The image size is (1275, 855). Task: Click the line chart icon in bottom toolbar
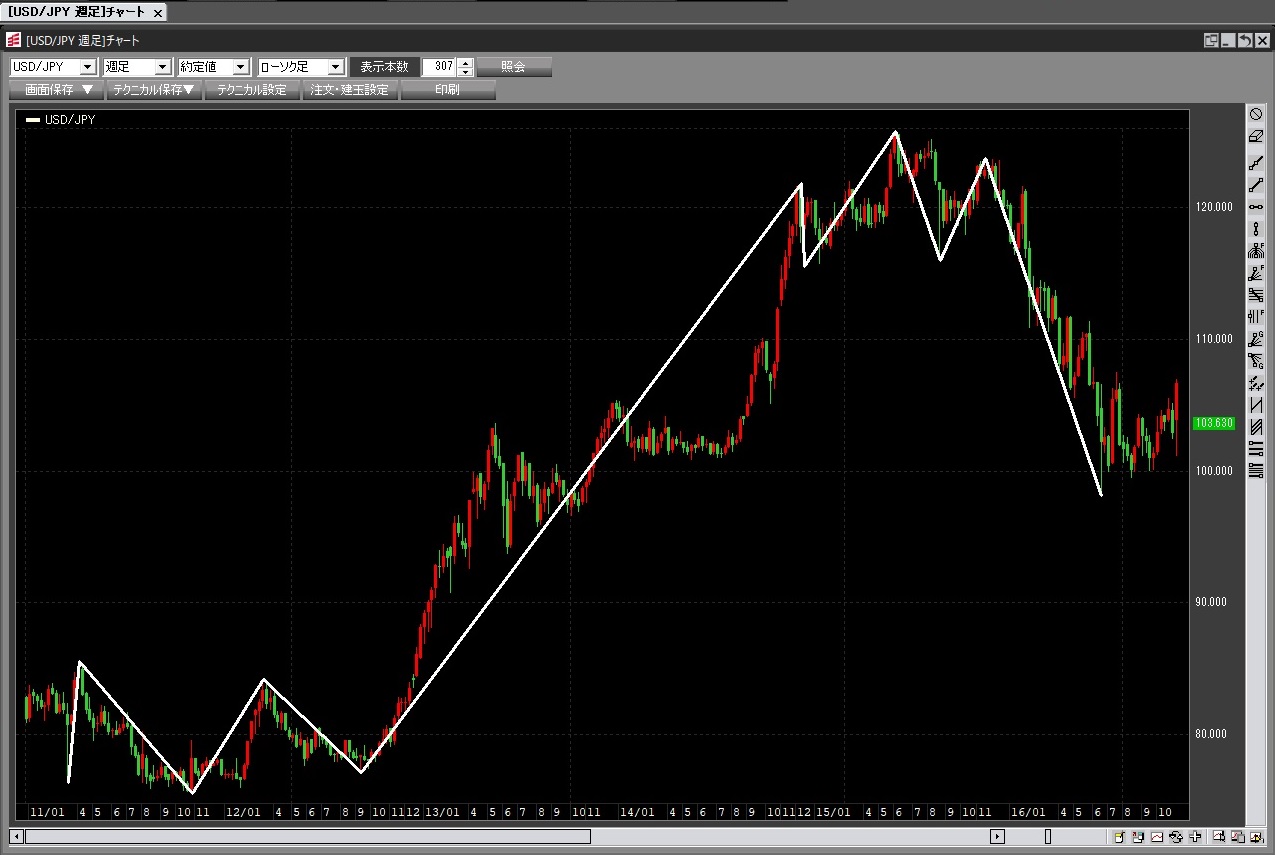point(1157,837)
